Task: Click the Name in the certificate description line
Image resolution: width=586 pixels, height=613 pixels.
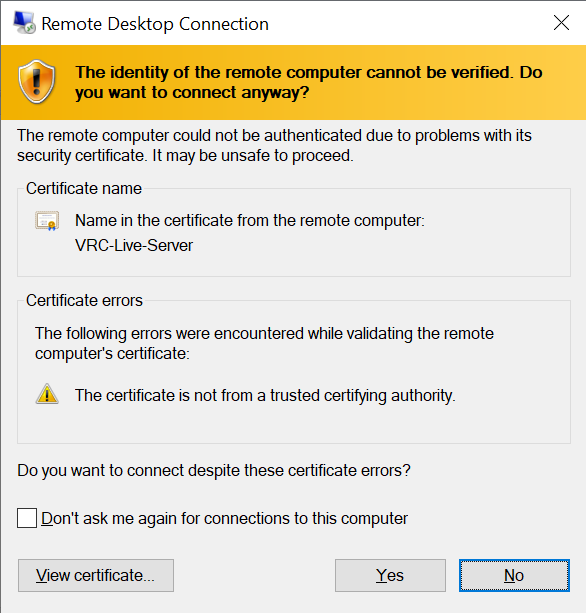Action: point(250,221)
